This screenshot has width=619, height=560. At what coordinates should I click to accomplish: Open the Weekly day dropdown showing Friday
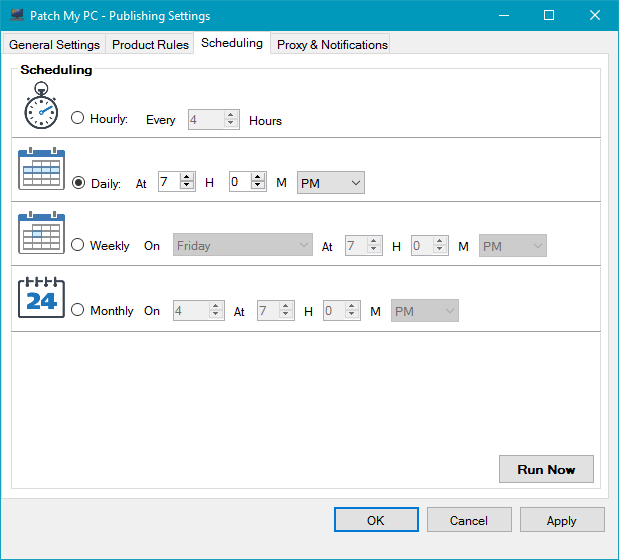[x=243, y=245]
